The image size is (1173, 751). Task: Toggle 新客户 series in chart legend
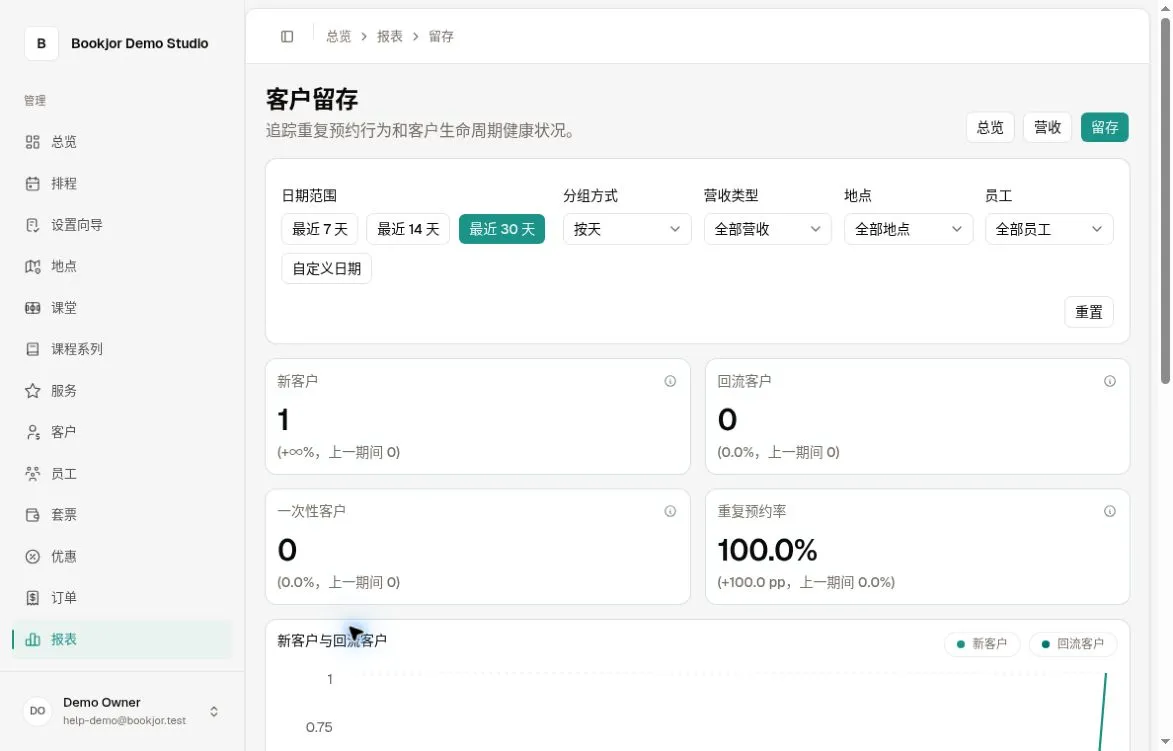click(x=982, y=644)
